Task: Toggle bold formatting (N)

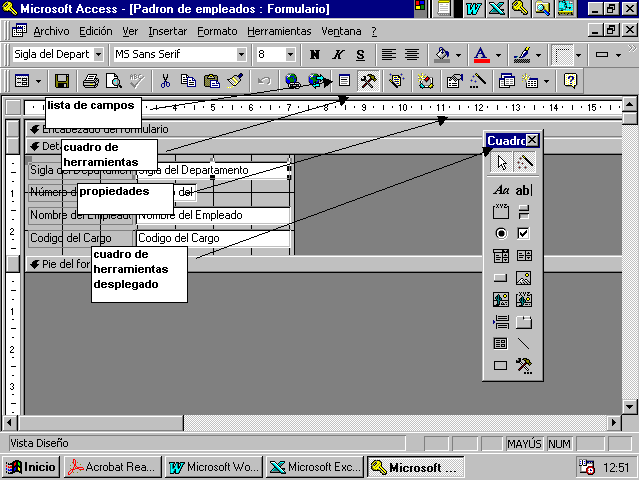Action: point(314,55)
